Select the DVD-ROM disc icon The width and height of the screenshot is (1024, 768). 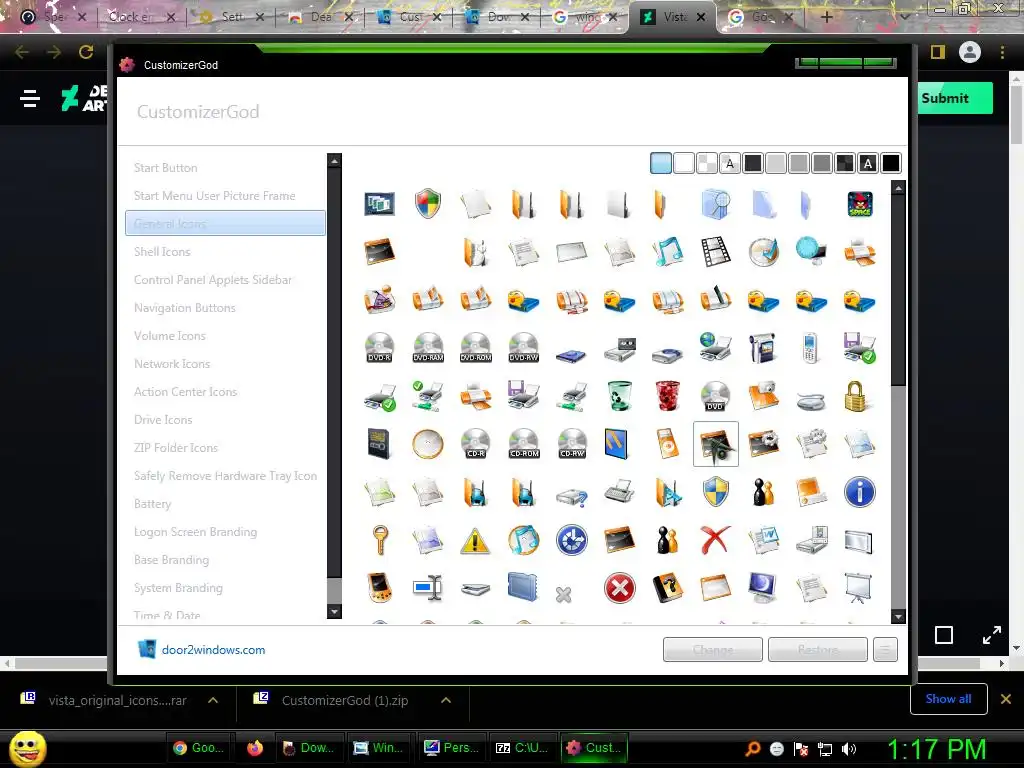coord(475,347)
